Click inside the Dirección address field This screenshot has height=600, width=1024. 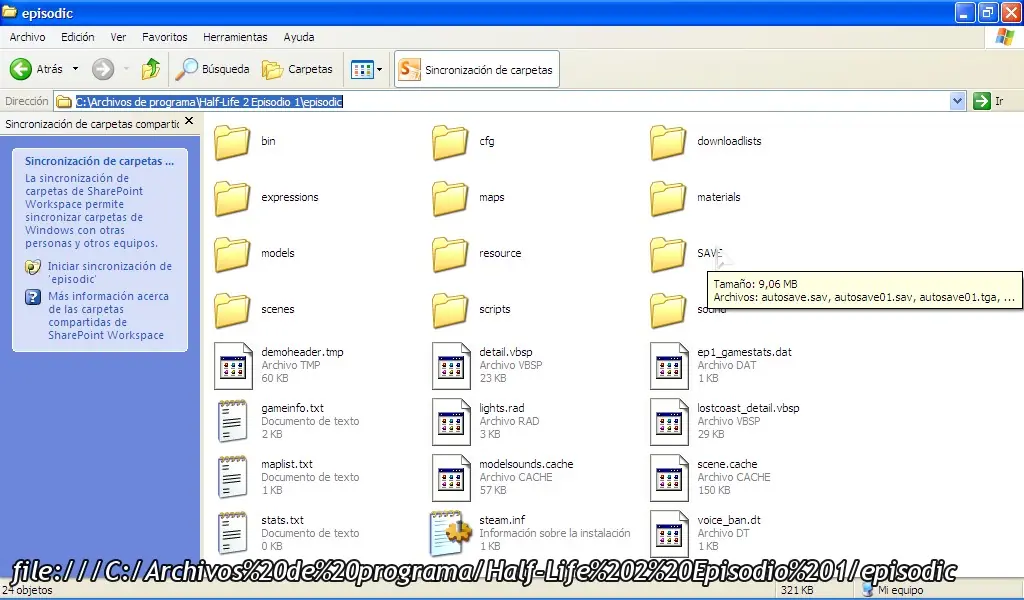tap(600, 101)
